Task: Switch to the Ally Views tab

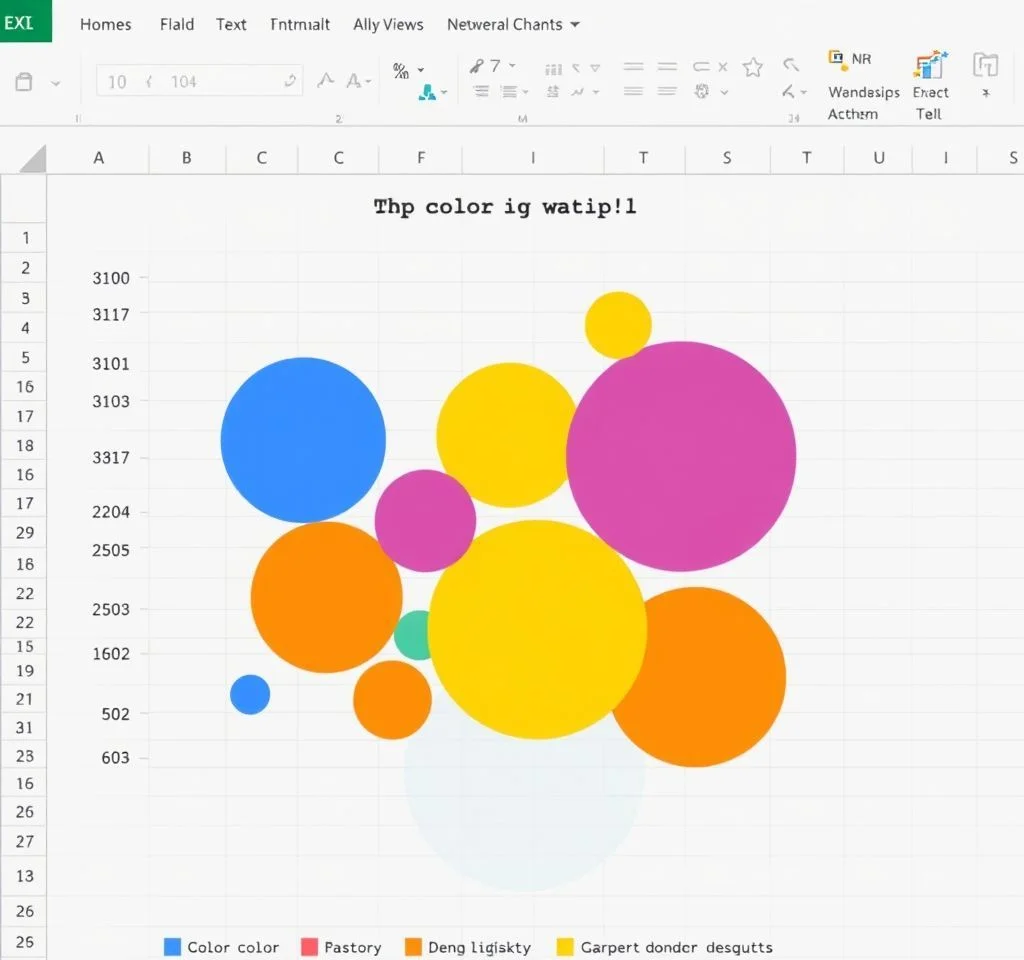Action: [x=388, y=24]
